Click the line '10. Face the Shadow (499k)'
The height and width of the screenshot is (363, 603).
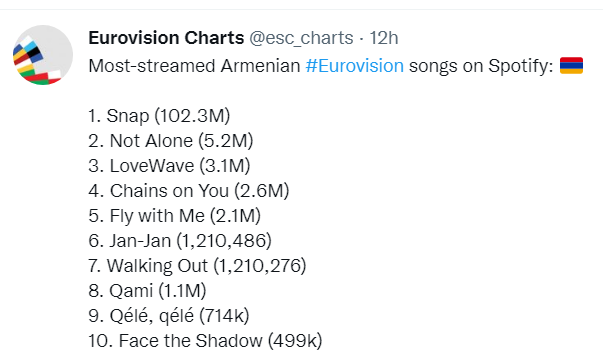tap(205, 341)
